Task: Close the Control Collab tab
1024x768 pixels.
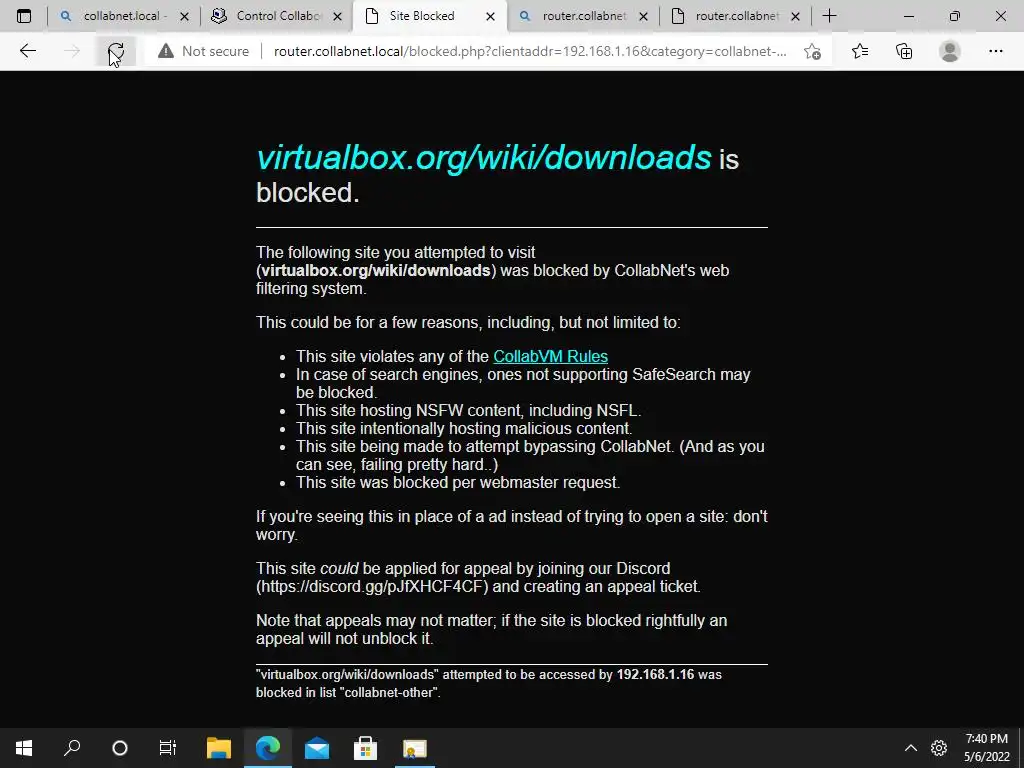Action: 337,16
